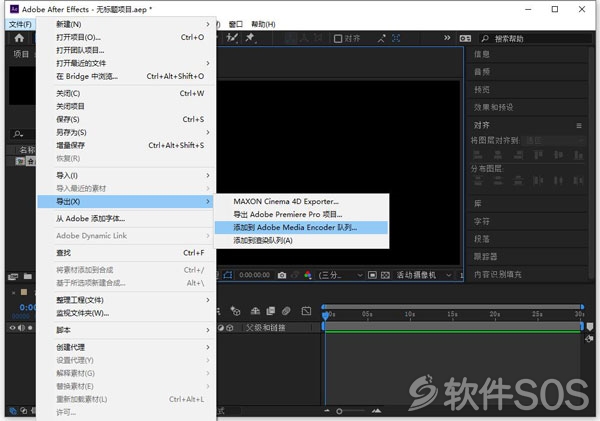
Task: Click the double chevron overflow icon
Action: [x=447, y=38]
